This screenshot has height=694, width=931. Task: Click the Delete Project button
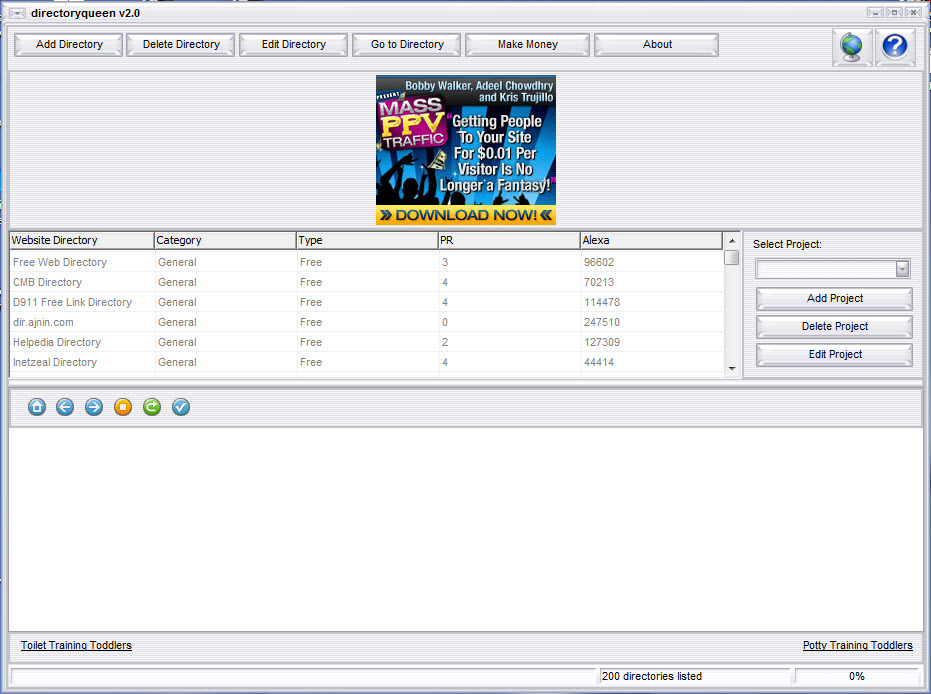(834, 327)
